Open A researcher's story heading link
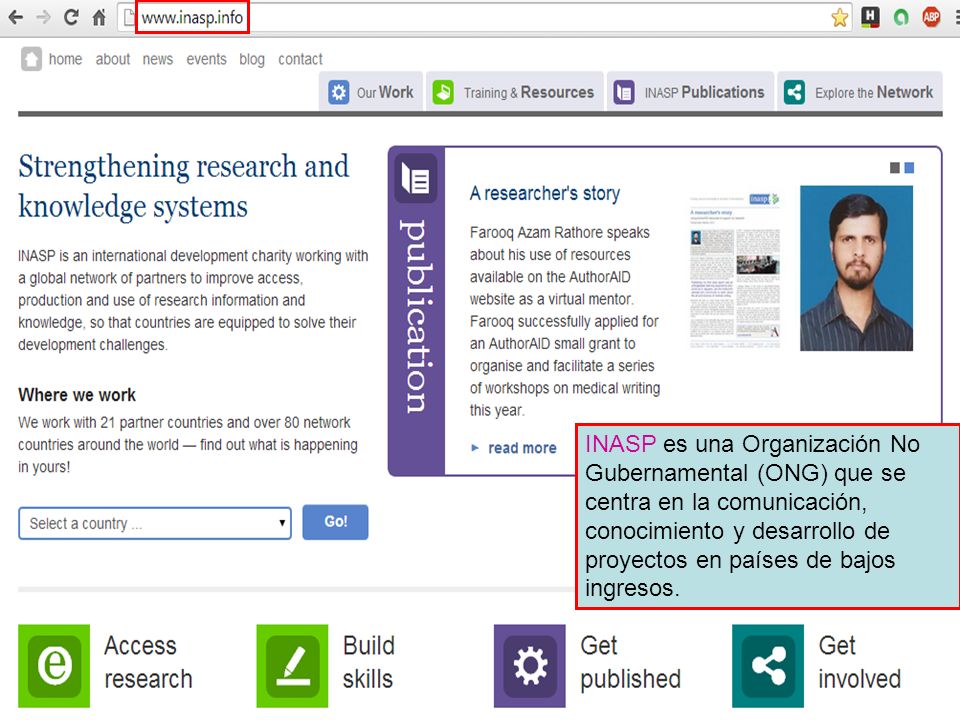 coord(545,194)
